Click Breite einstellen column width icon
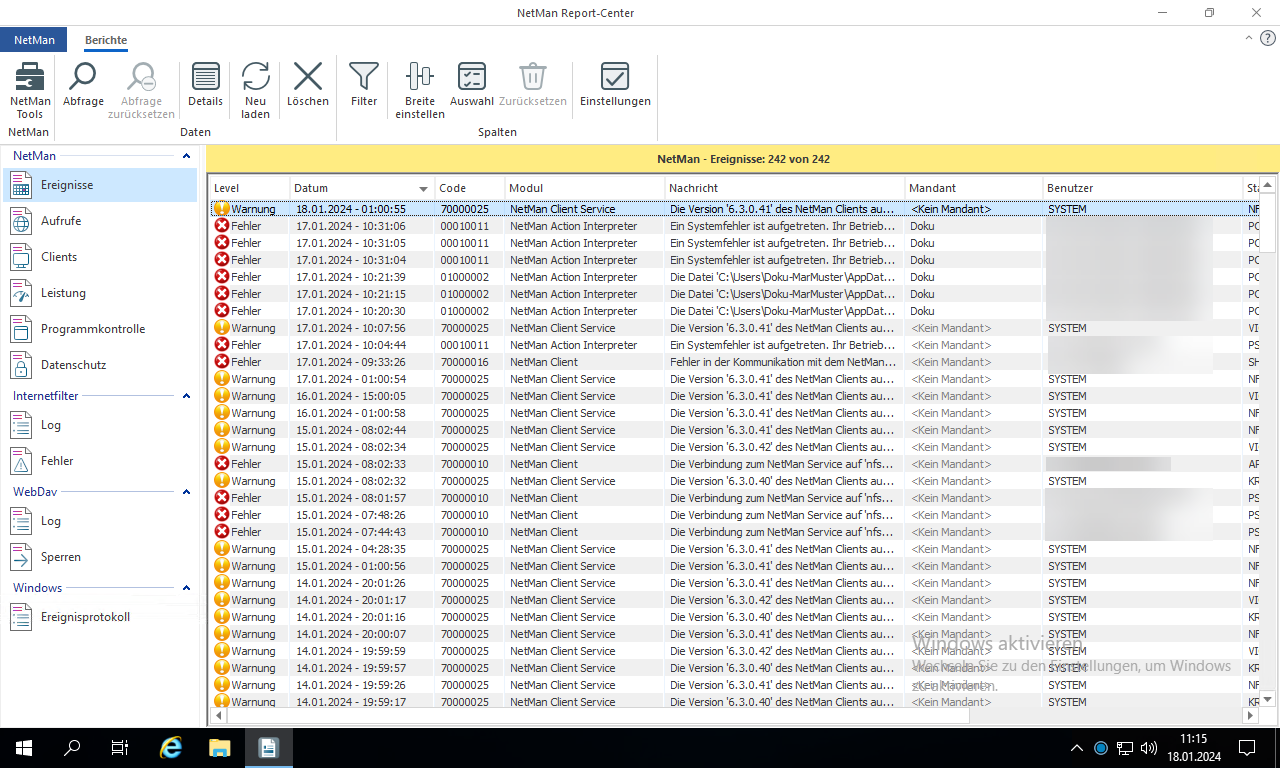The height and width of the screenshot is (768, 1280). 420,78
